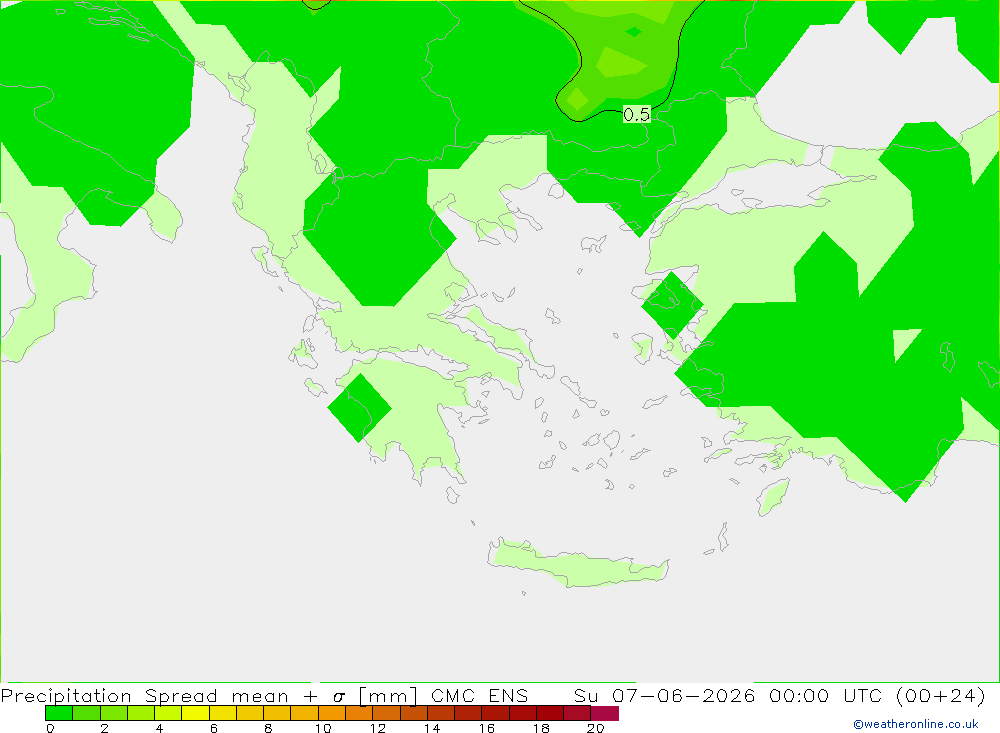Click the forecast time '00:00 UTC (00+24)'
Screen dimensions: 1000x733
pos(877,695)
